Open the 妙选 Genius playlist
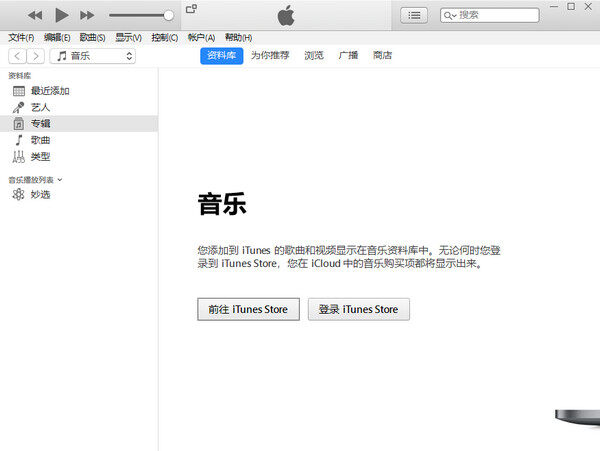Image resolution: width=600 pixels, height=451 pixels. coord(79,195)
